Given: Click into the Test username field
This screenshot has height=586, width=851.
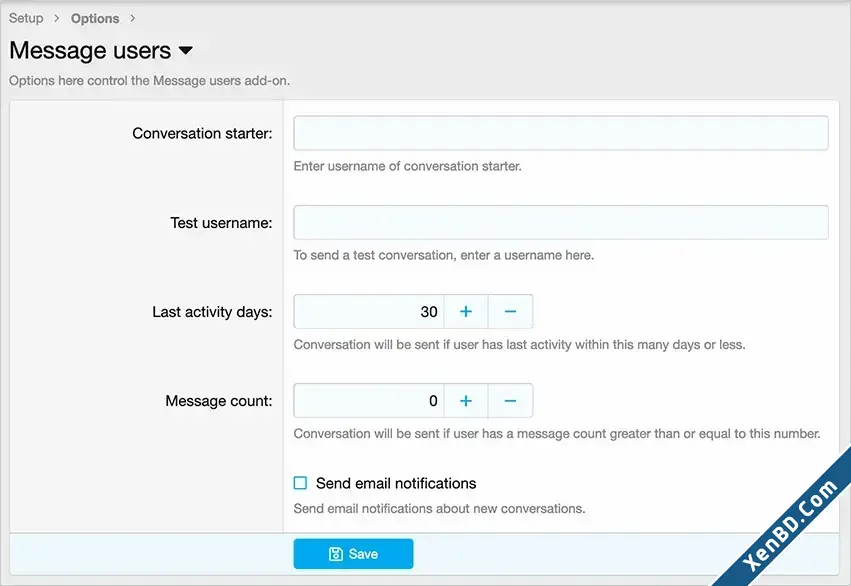Looking at the screenshot, I should tap(561, 222).
